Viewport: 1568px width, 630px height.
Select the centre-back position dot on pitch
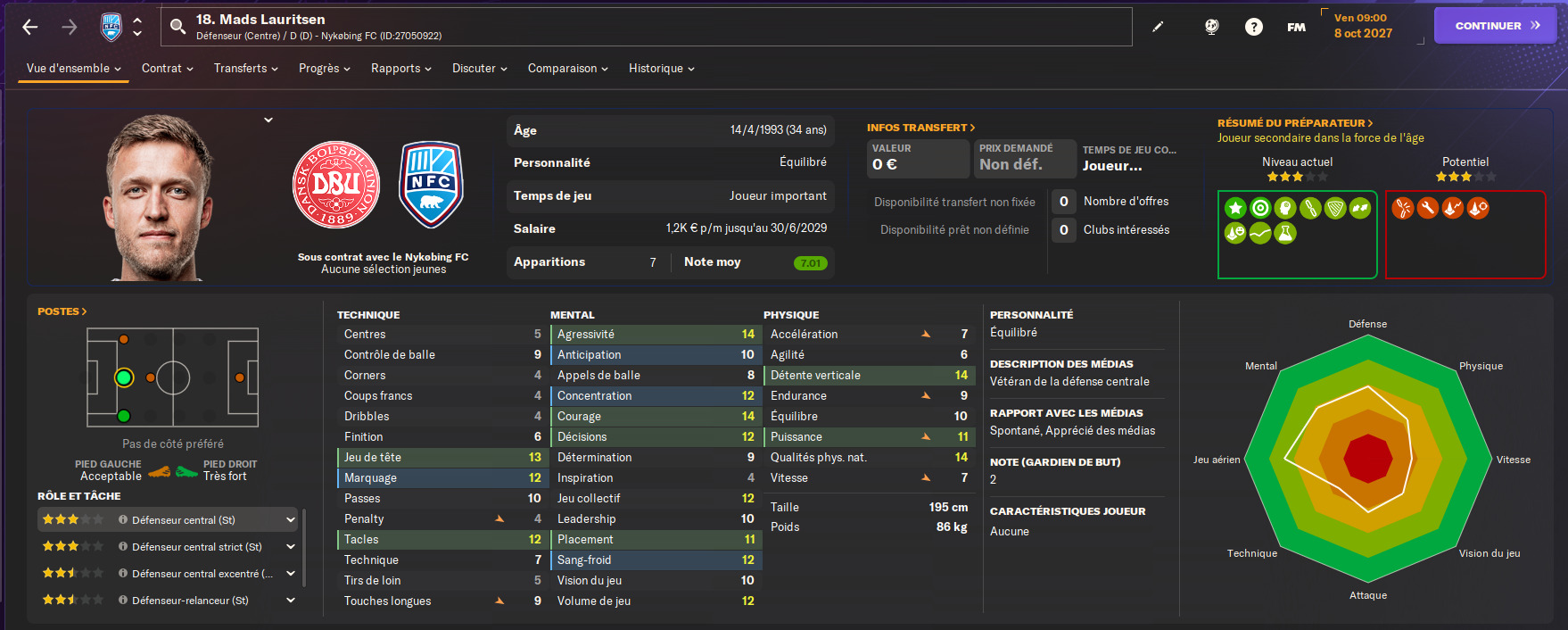point(124,377)
